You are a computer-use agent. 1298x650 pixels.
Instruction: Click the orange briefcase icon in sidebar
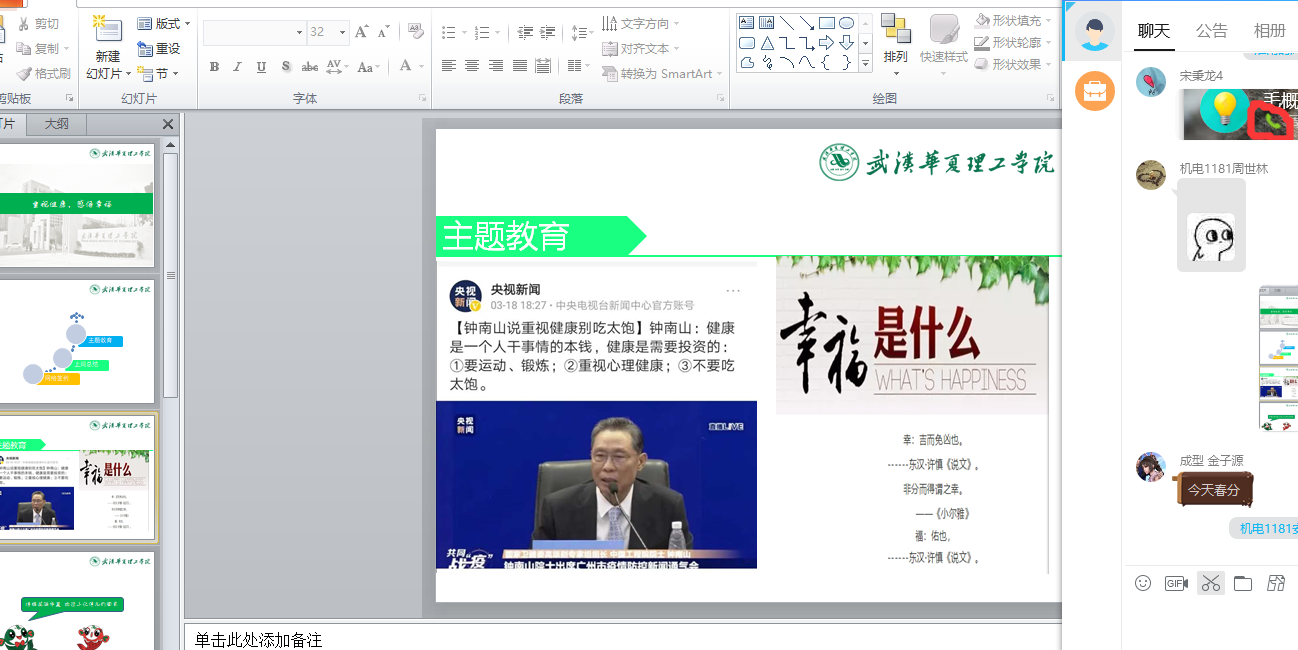(1095, 92)
